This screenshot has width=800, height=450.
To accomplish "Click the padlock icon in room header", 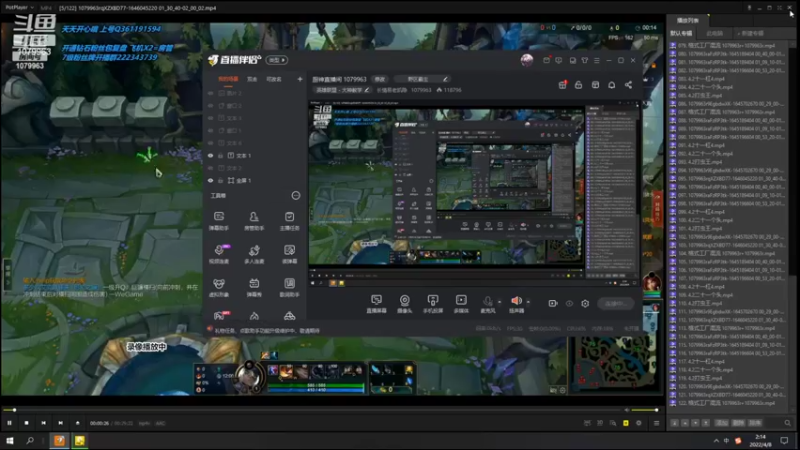I will [579, 85].
